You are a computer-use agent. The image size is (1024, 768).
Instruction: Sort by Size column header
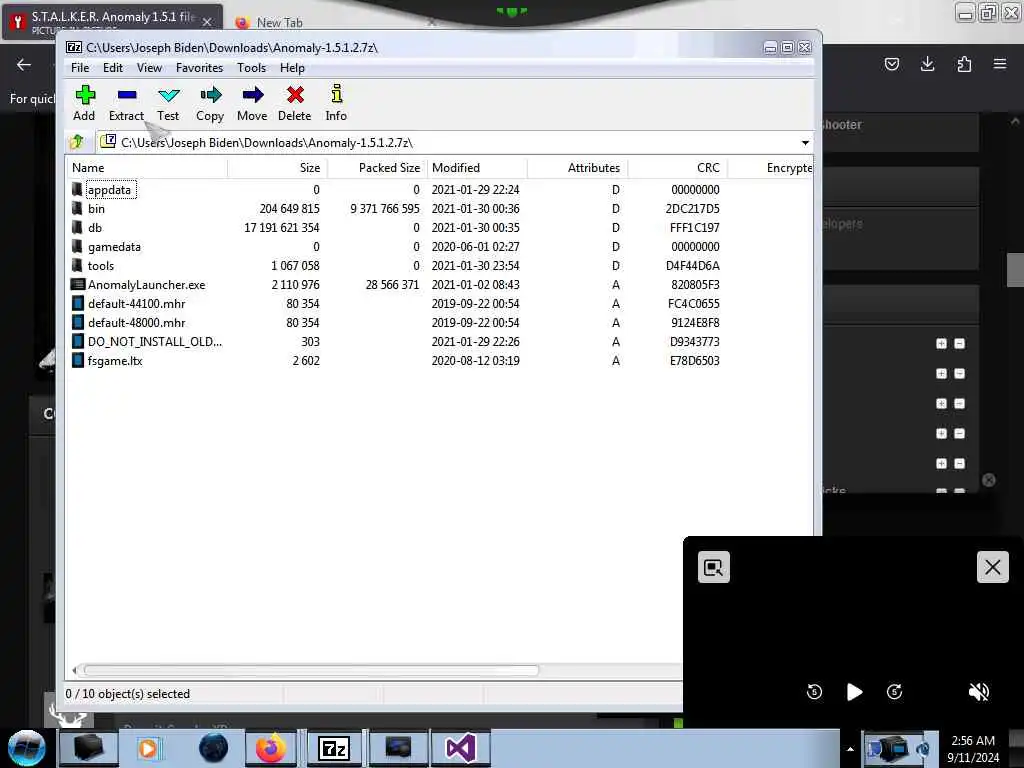point(277,168)
